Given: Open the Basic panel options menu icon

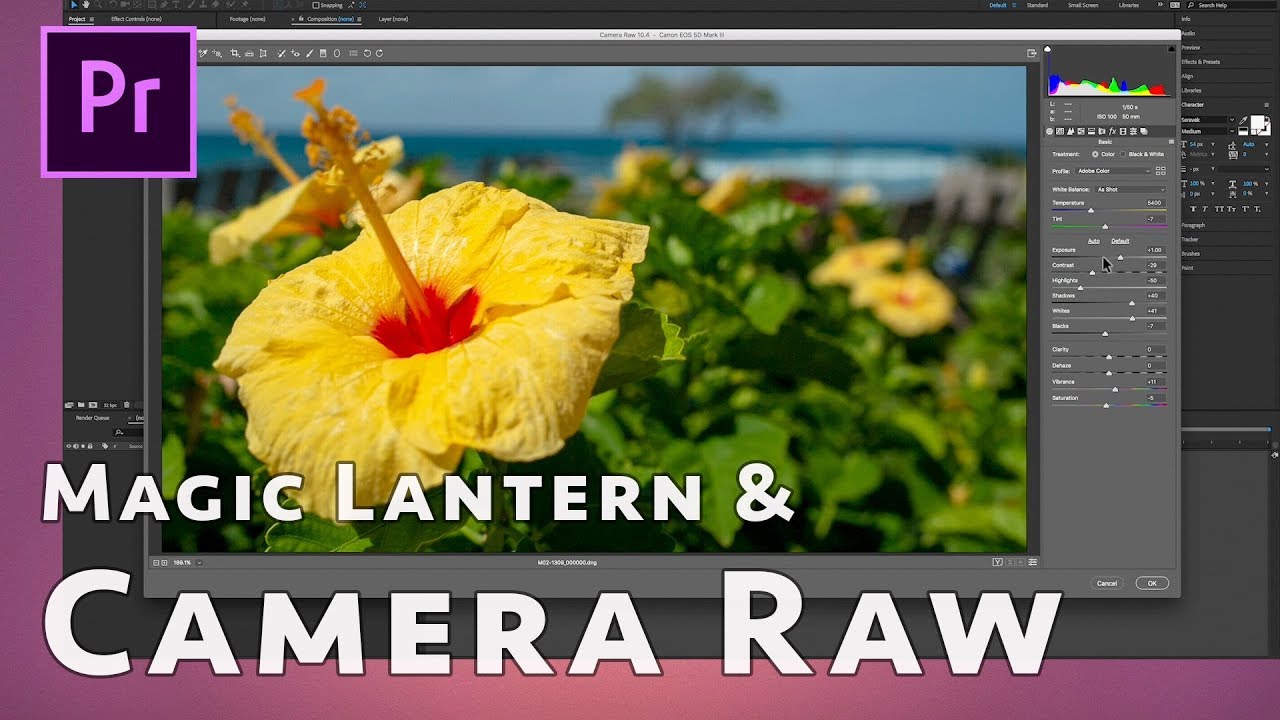Looking at the screenshot, I should [1171, 142].
